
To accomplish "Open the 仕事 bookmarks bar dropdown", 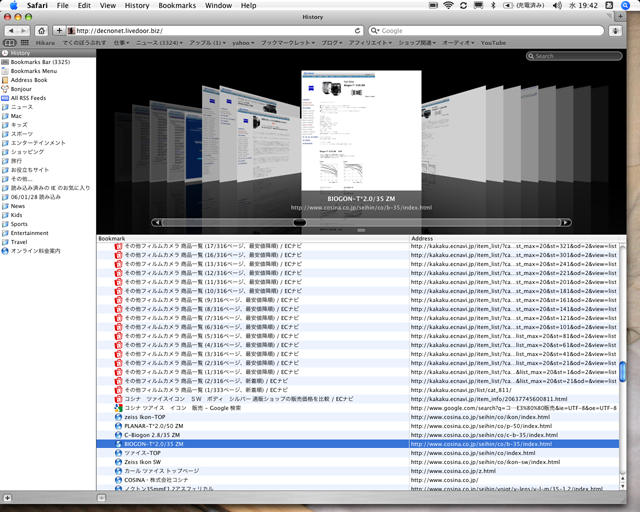I will pyautogui.click(x=121, y=42).
